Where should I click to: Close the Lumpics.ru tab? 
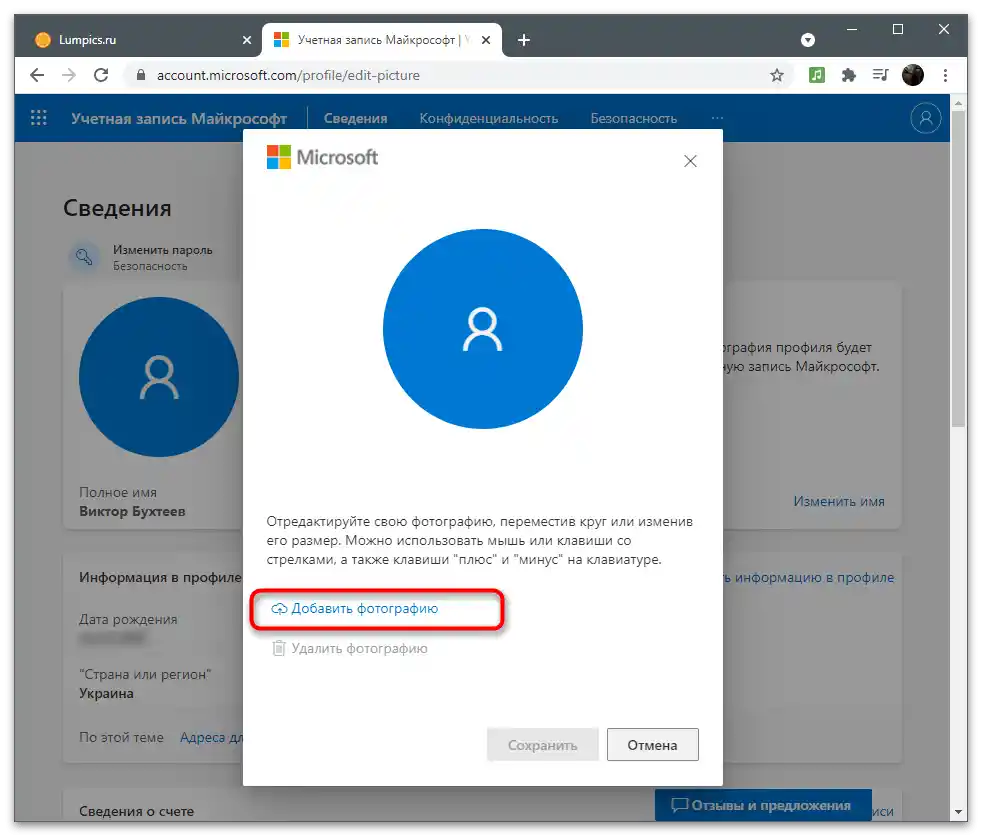coord(247,40)
